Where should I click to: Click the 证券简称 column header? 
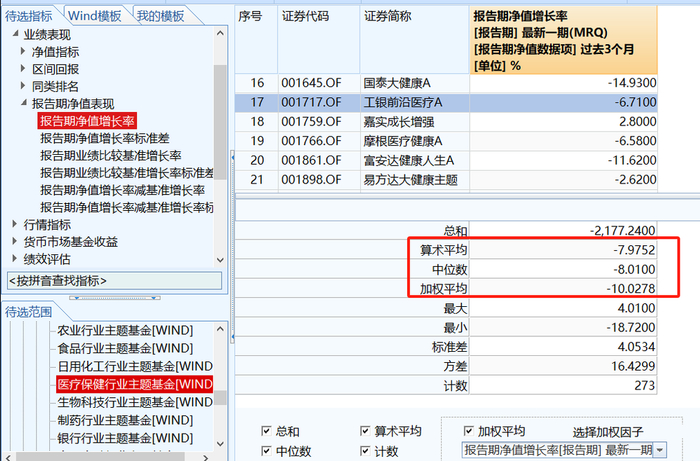[415, 39]
